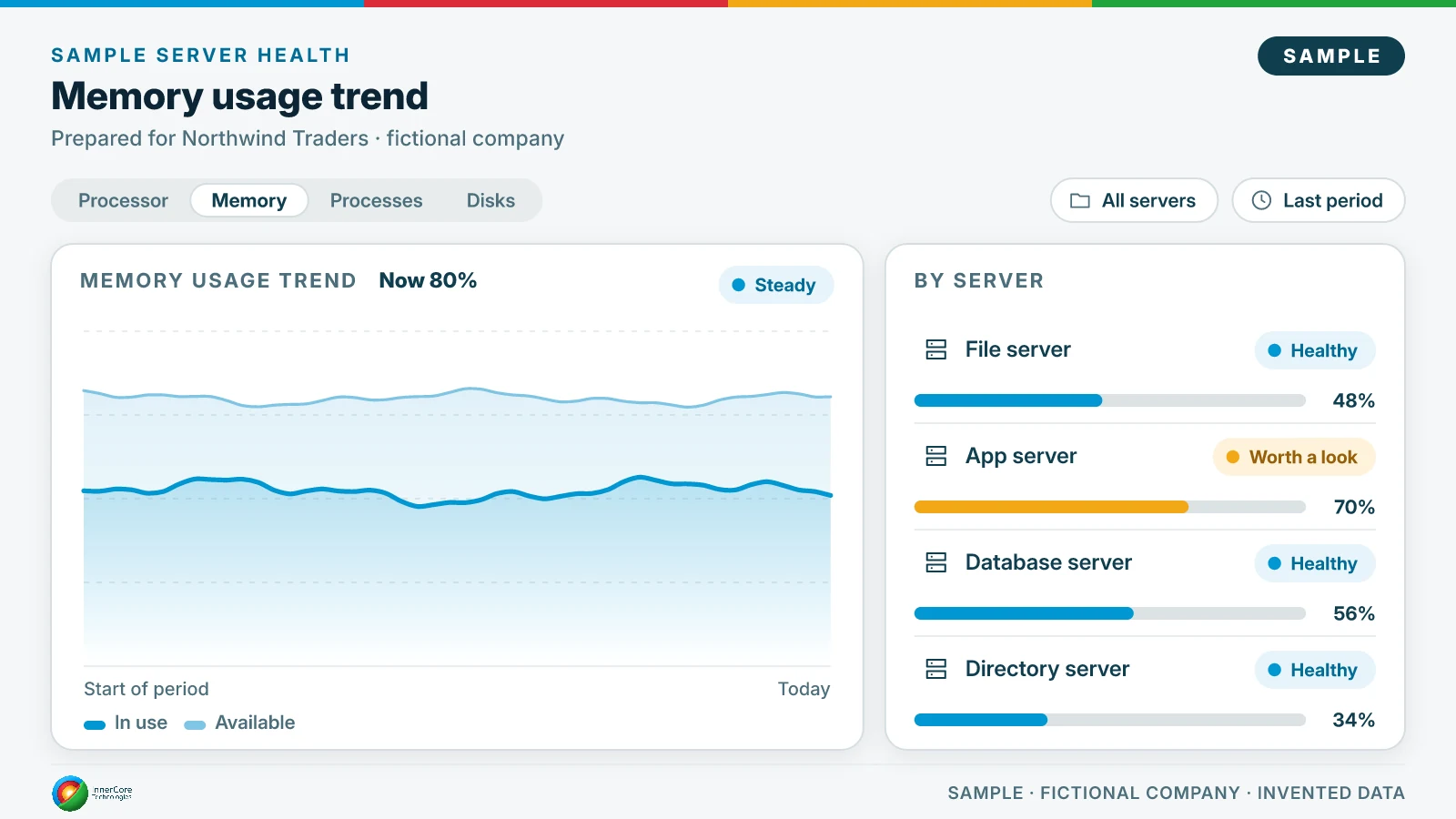
Task: Click the Directory server name
Action: tap(1047, 669)
